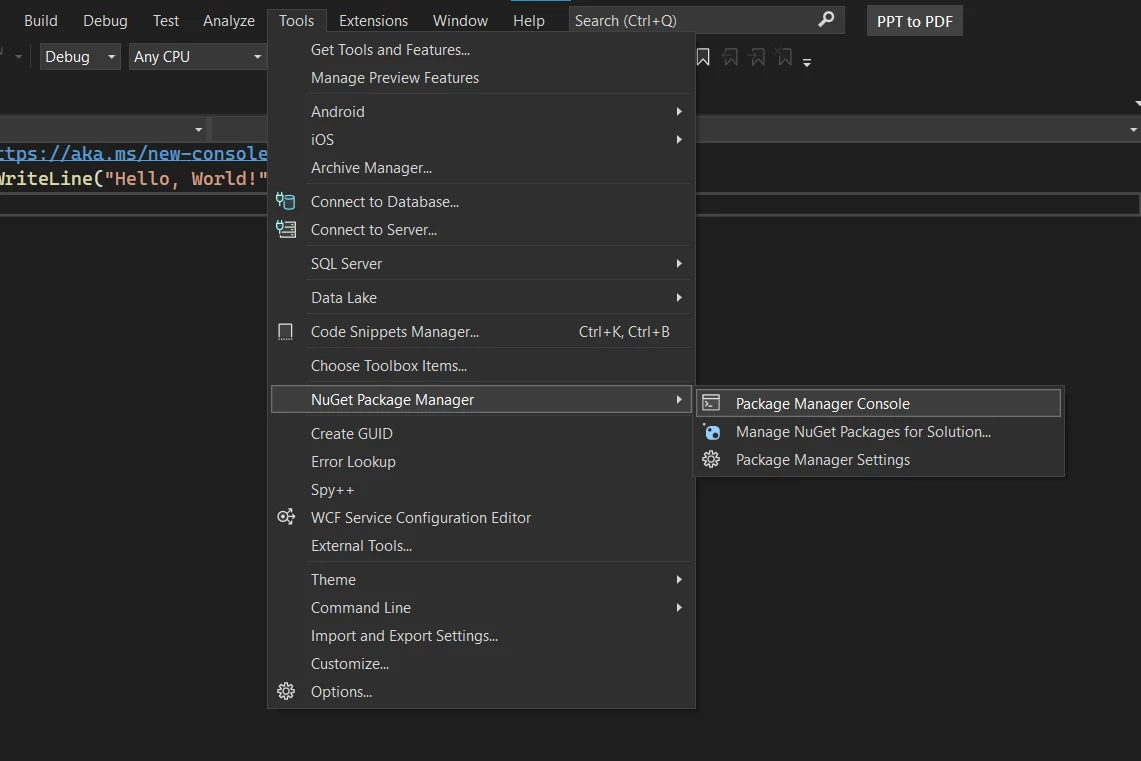Screen dimensions: 1141x761
Task: Click the Connect to Database icon
Action: (x=286, y=202)
